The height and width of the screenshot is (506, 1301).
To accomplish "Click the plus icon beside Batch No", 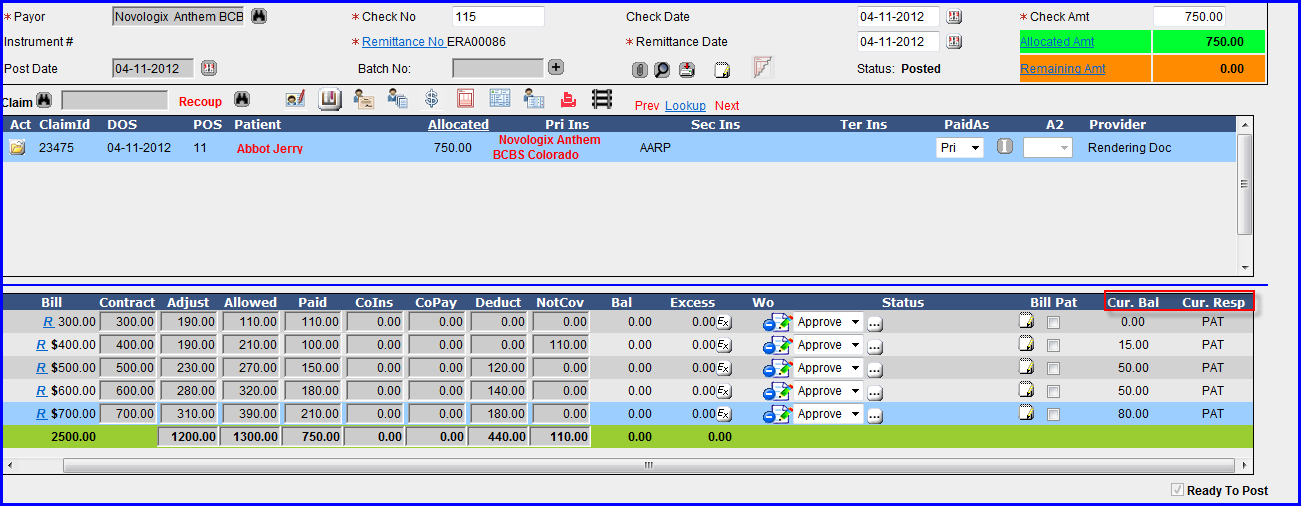I will click(x=556, y=68).
